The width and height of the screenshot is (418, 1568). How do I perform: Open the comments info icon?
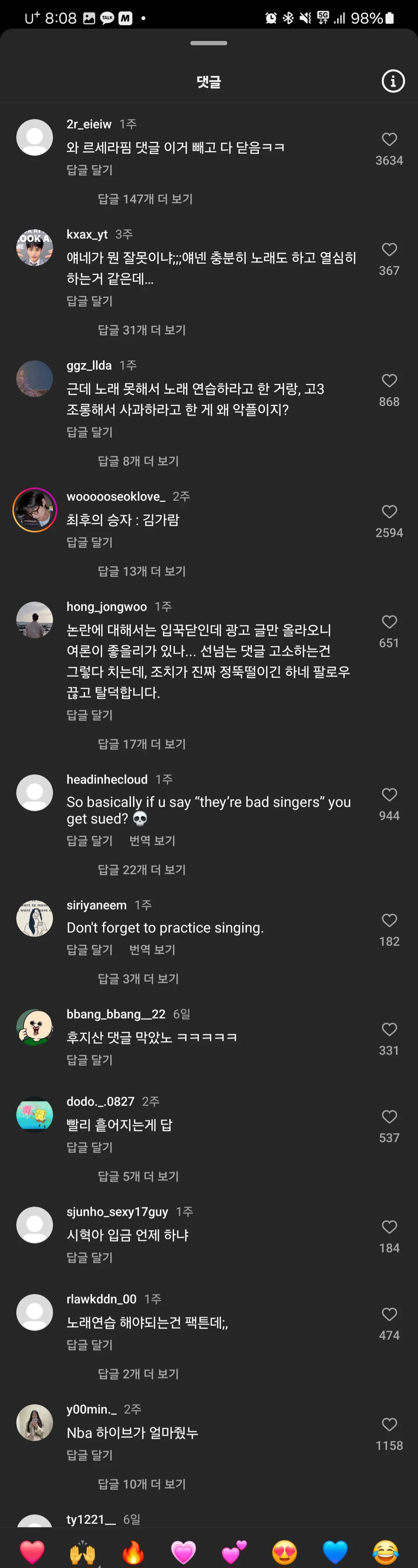point(392,81)
